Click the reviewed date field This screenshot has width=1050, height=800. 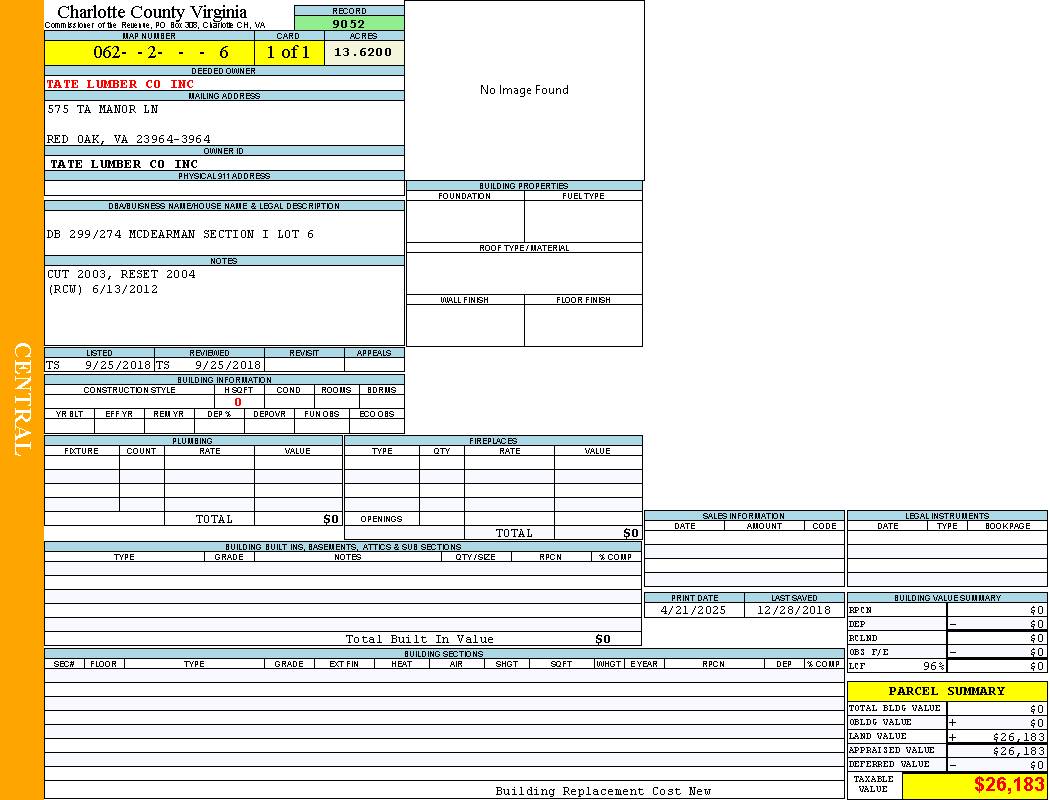coord(227,366)
